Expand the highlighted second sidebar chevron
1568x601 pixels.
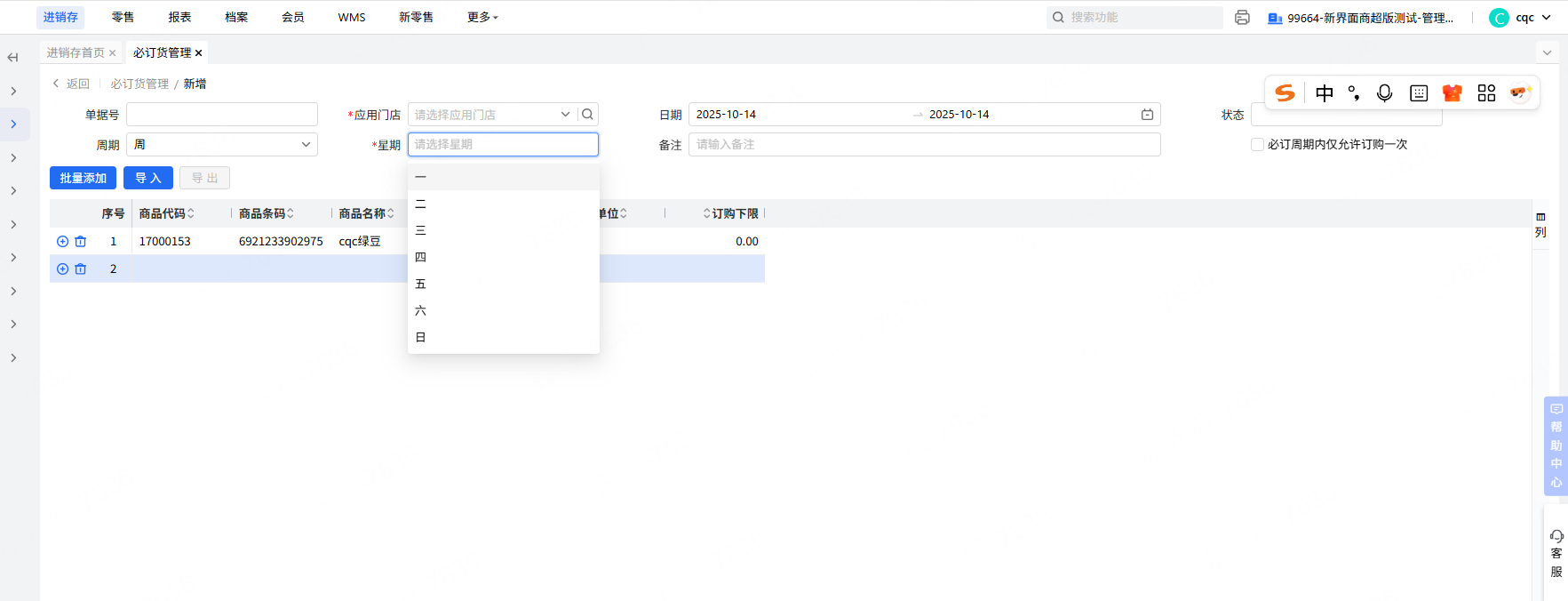(13, 124)
